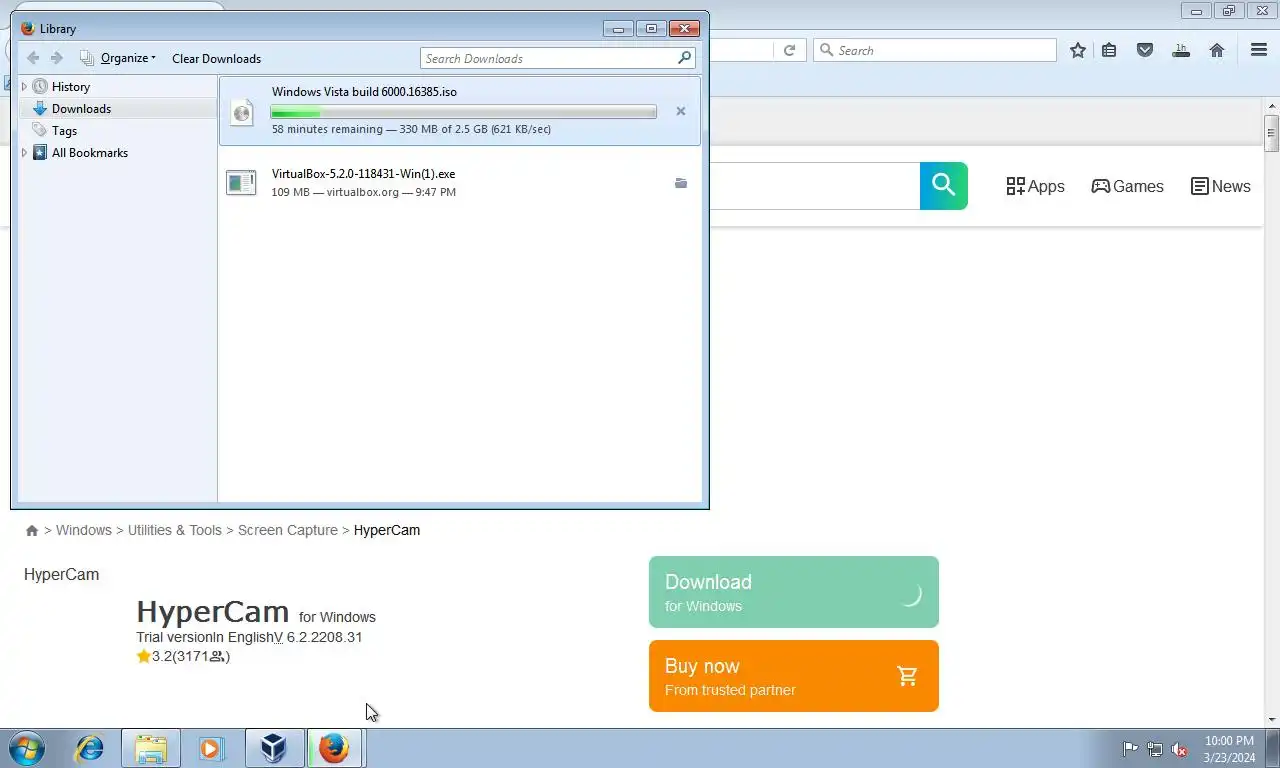This screenshot has height=768, width=1280.
Task: Open containing folder for VirtualBox download
Action: point(681,183)
